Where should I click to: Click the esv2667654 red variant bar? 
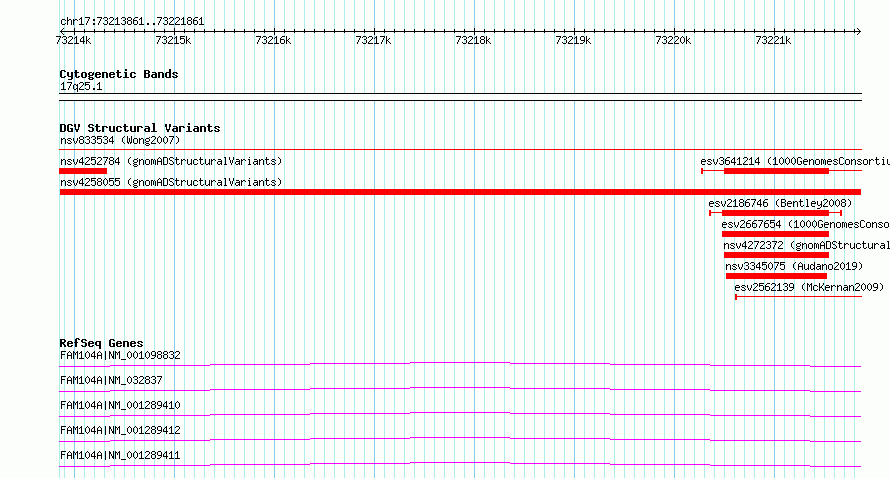coord(775,234)
